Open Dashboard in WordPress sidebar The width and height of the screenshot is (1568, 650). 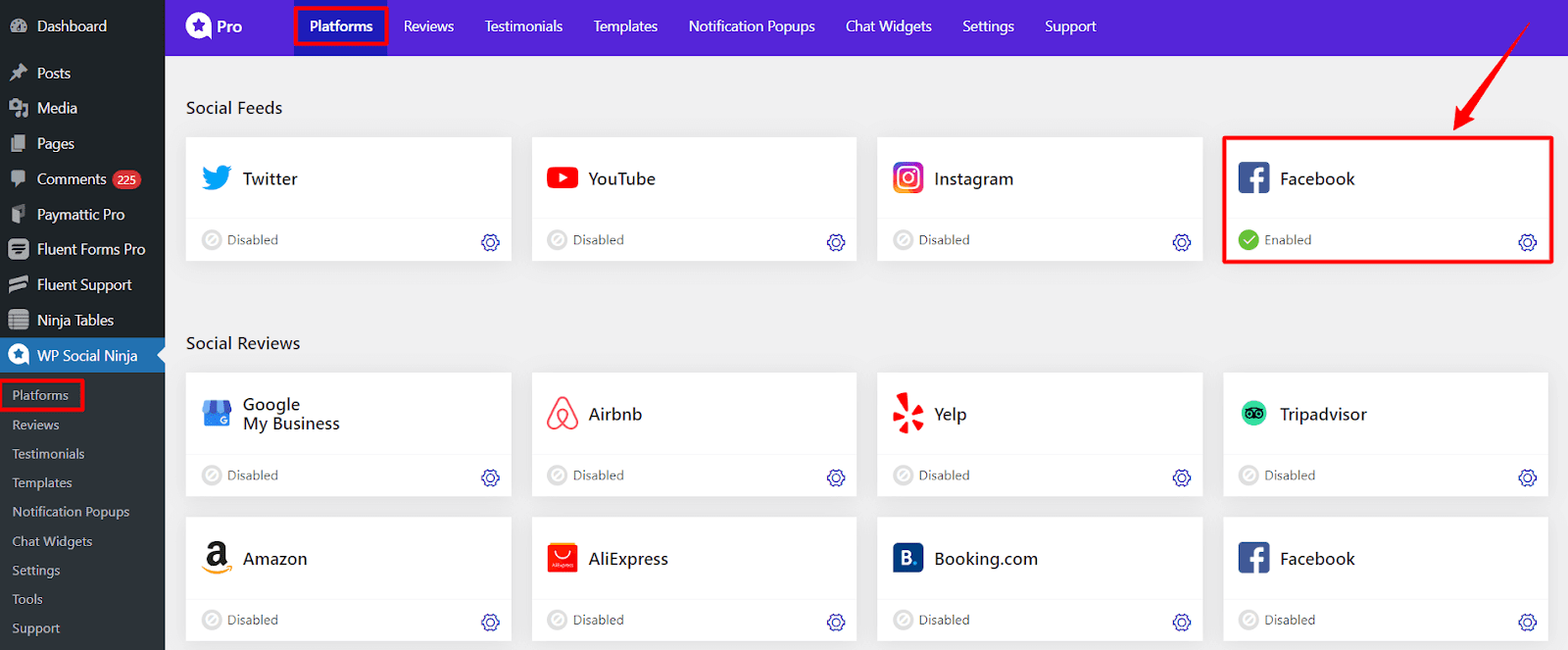(x=82, y=26)
